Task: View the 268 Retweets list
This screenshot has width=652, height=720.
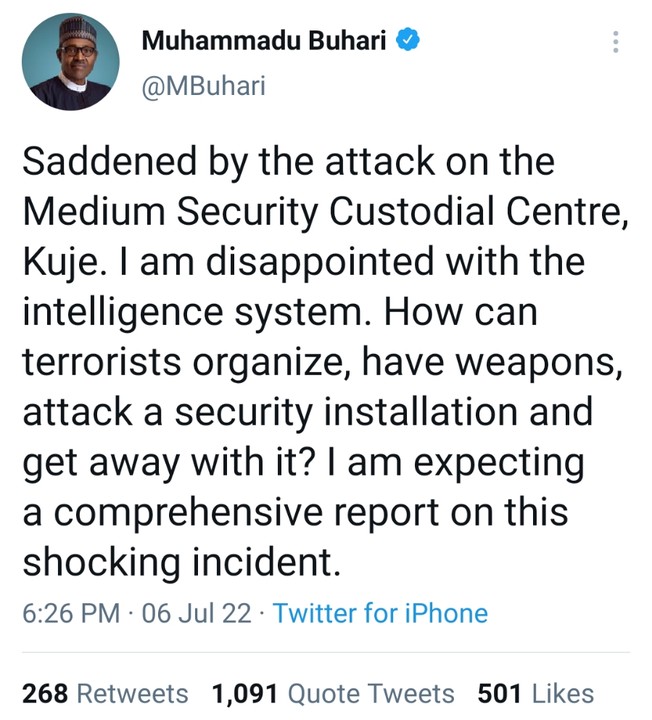Action: coord(105,693)
